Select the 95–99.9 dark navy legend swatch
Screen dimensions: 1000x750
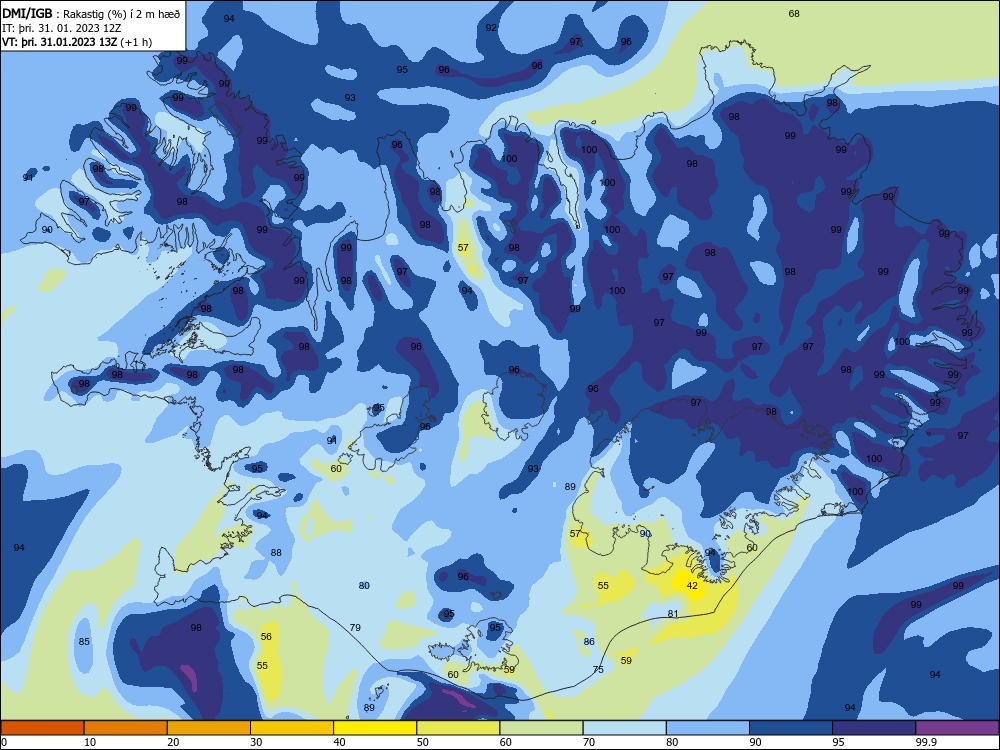(874, 728)
